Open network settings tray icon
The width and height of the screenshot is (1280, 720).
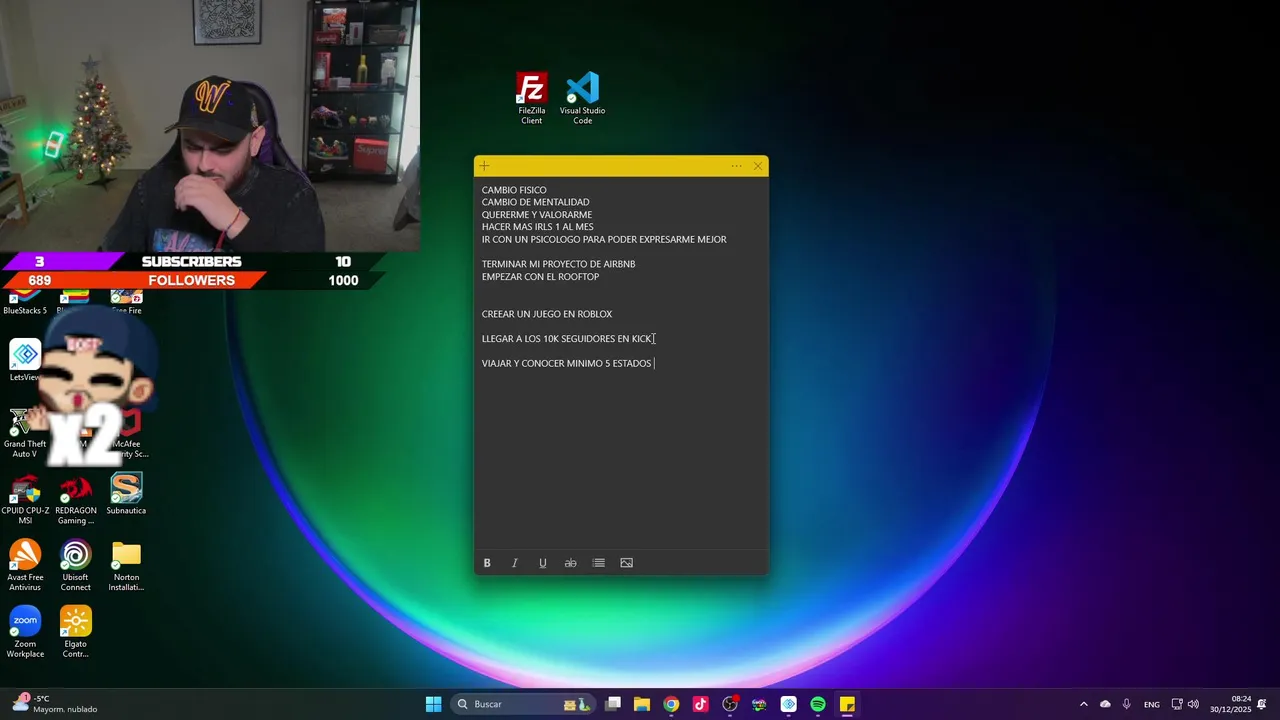(x=1177, y=704)
